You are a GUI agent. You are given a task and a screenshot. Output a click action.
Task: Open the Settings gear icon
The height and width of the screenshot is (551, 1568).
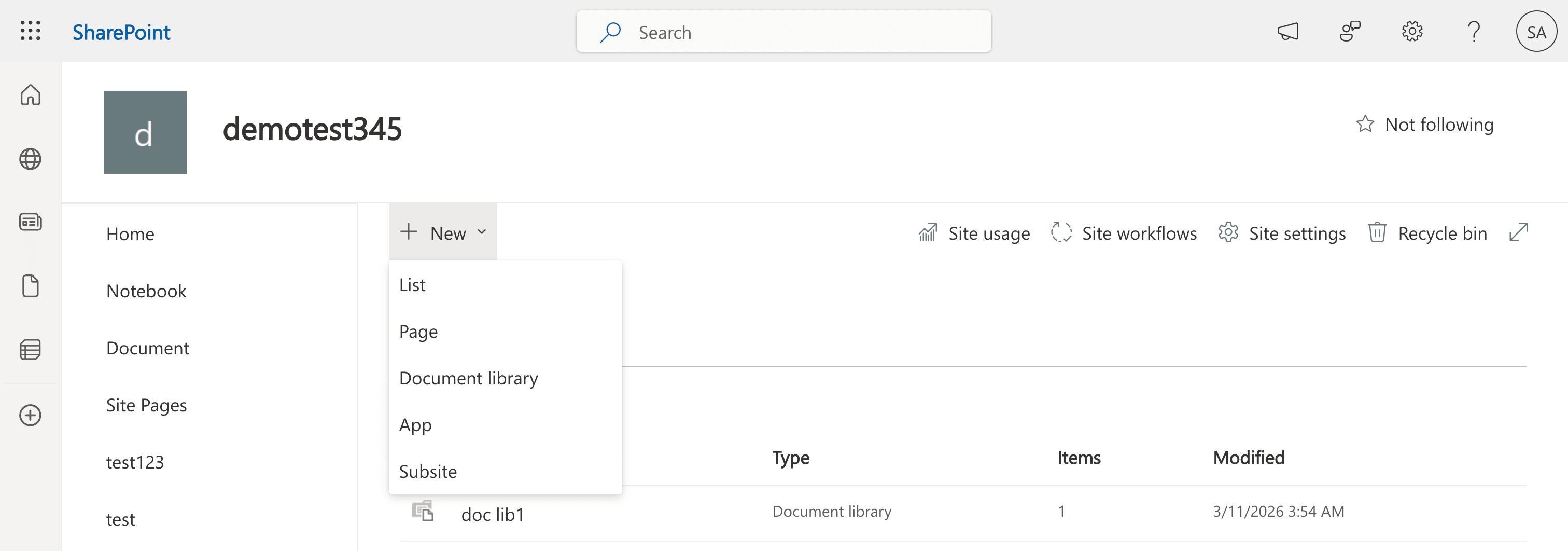(1412, 32)
